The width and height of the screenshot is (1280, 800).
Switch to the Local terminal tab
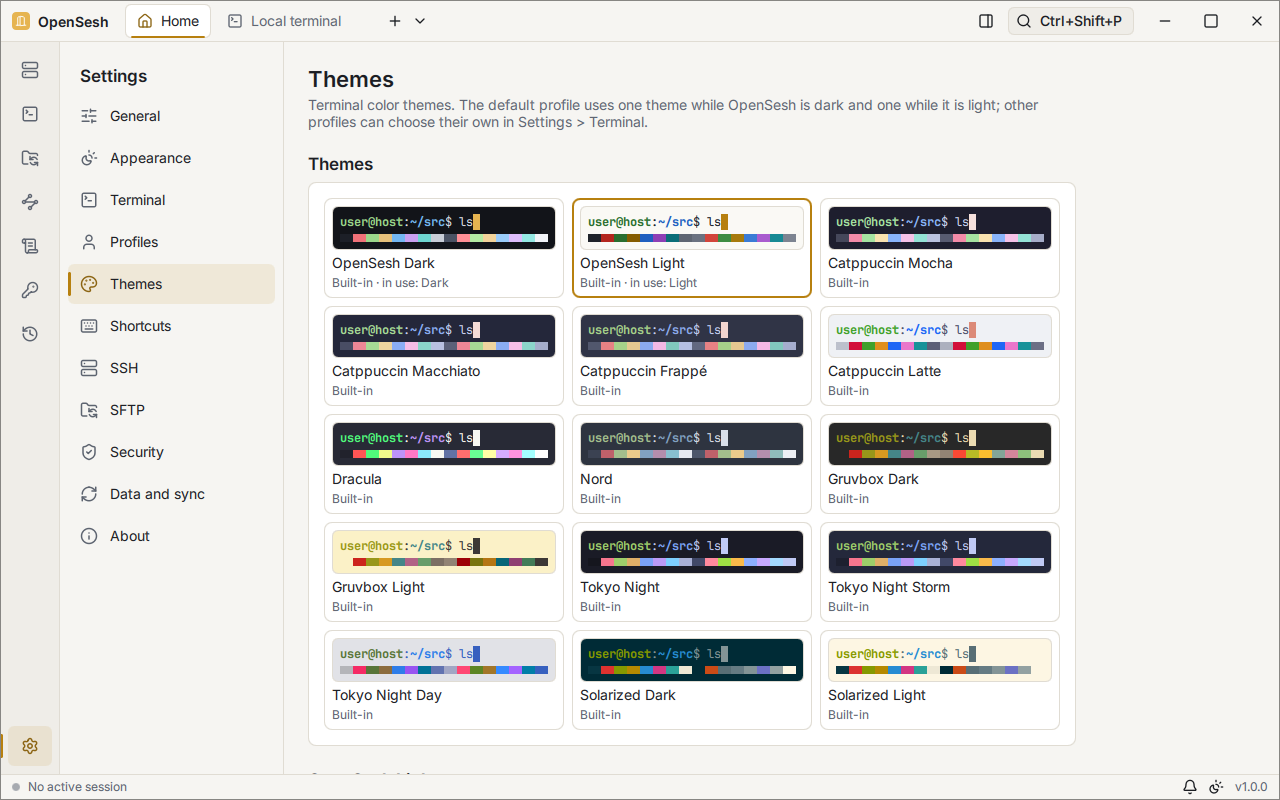coord(285,21)
